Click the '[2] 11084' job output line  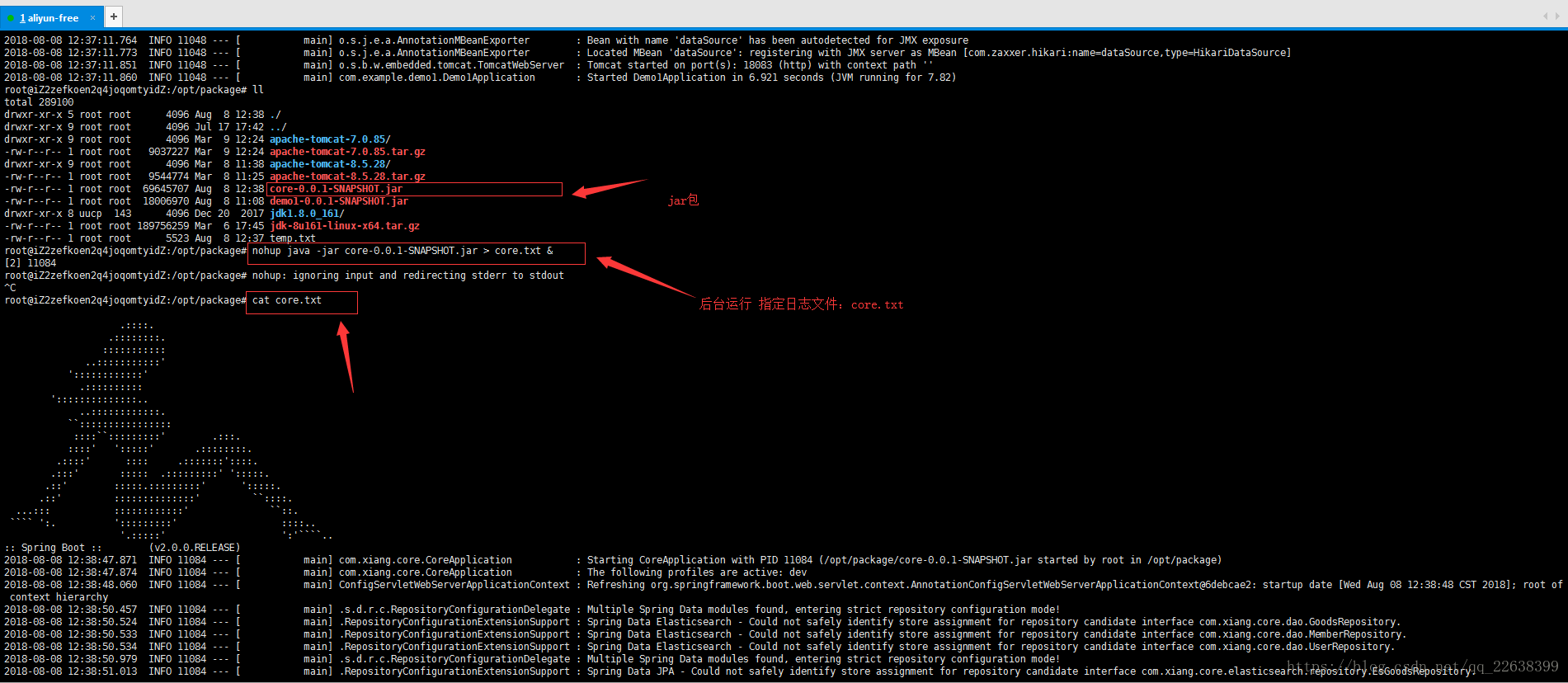click(x=31, y=263)
